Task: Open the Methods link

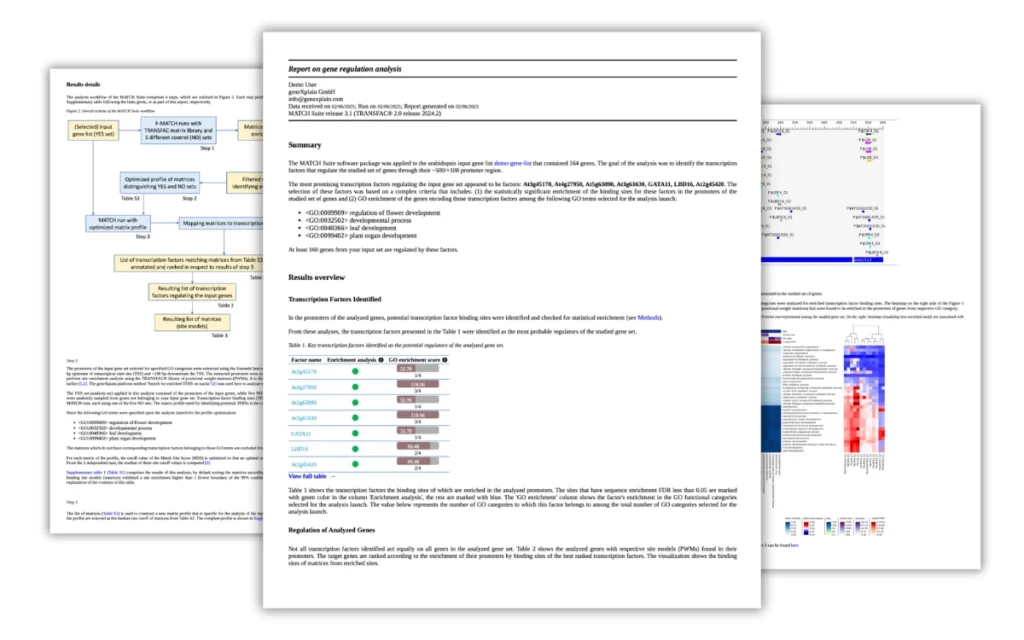Action: 648,317
